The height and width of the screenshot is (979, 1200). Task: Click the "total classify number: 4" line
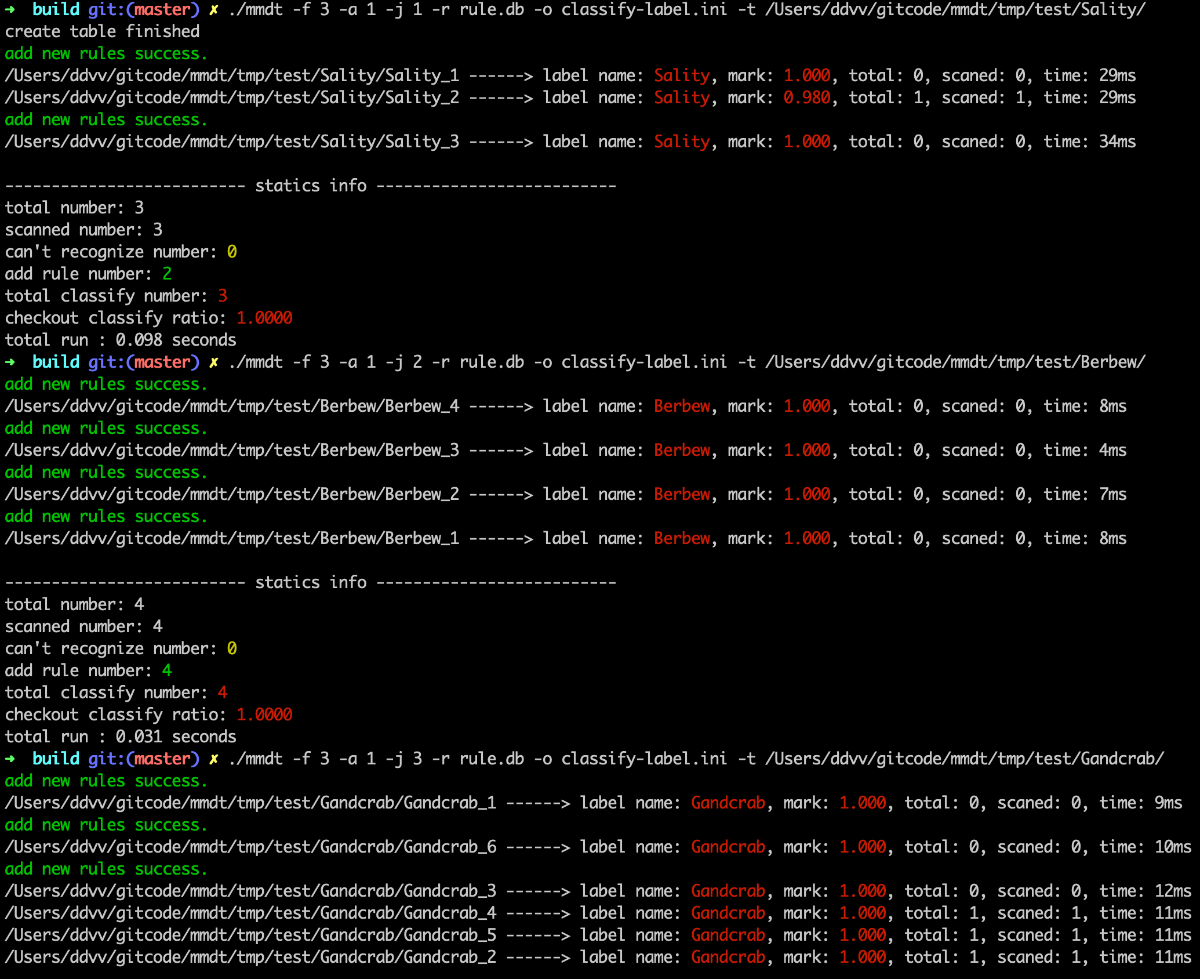coord(117,692)
